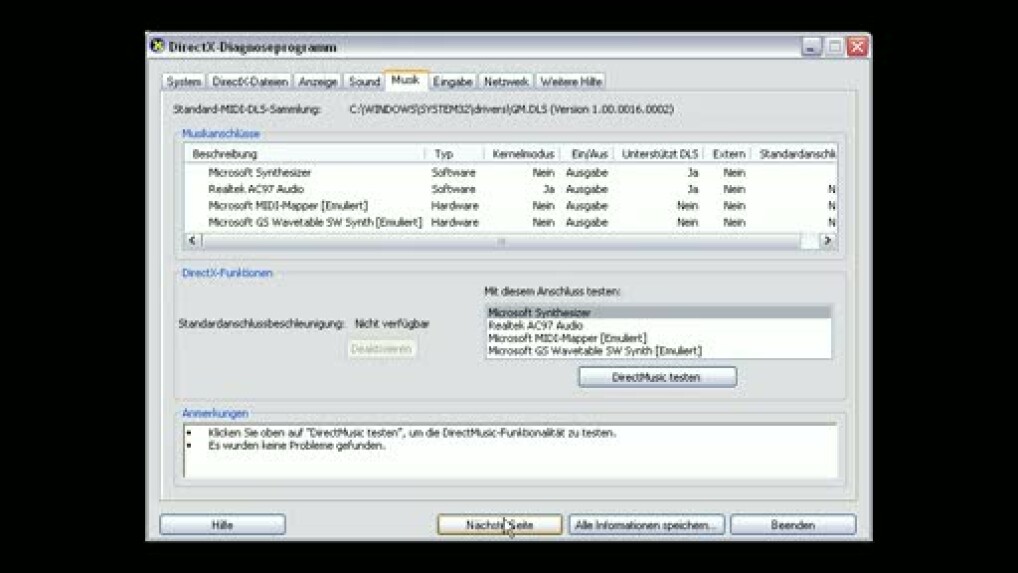Open the DirectX-Dateien tab
1018x573 pixels.
(x=250, y=82)
